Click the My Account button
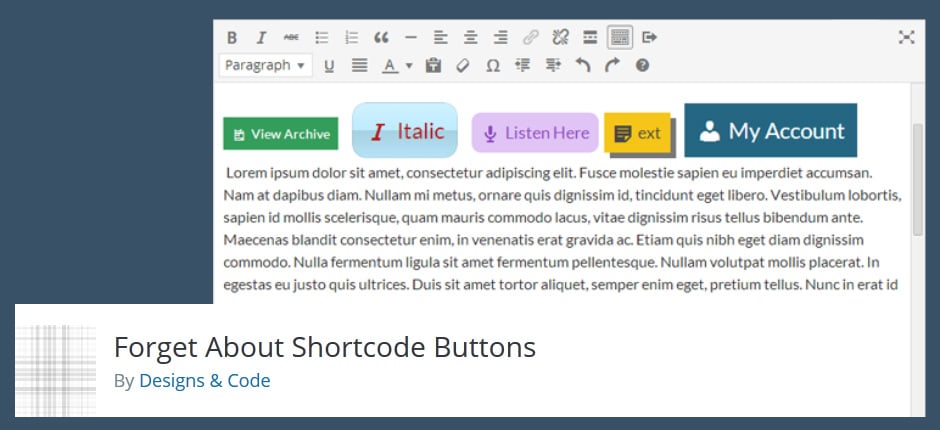This screenshot has height=430, width=940. [x=770, y=130]
